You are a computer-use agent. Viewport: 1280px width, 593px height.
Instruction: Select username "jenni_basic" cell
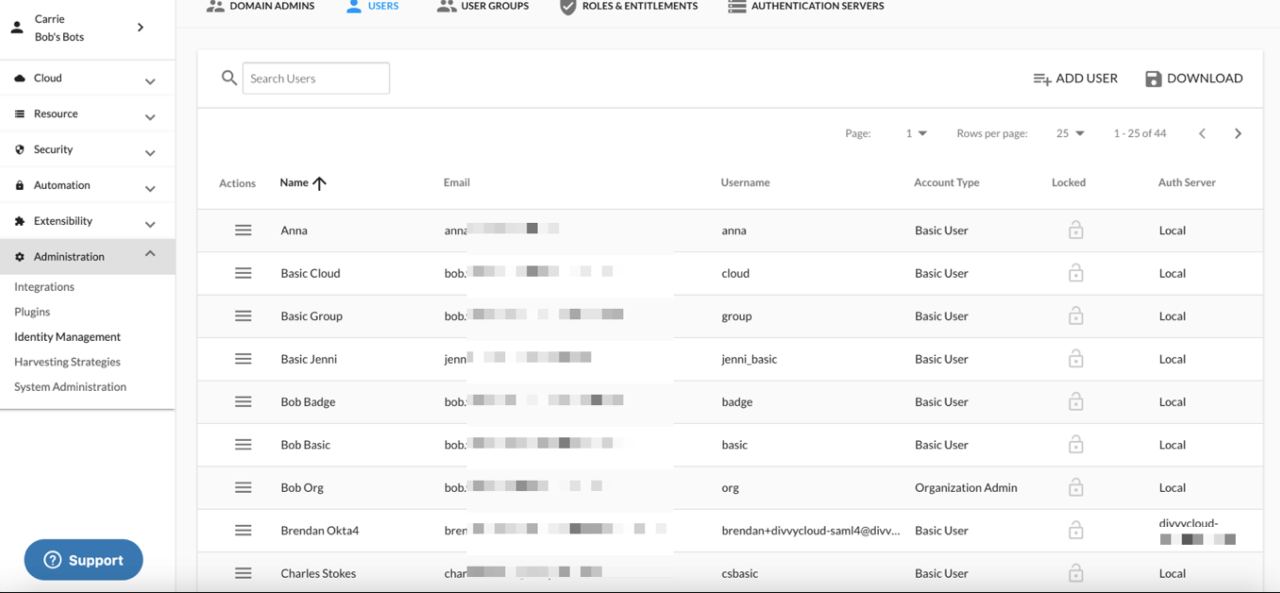(749, 359)
